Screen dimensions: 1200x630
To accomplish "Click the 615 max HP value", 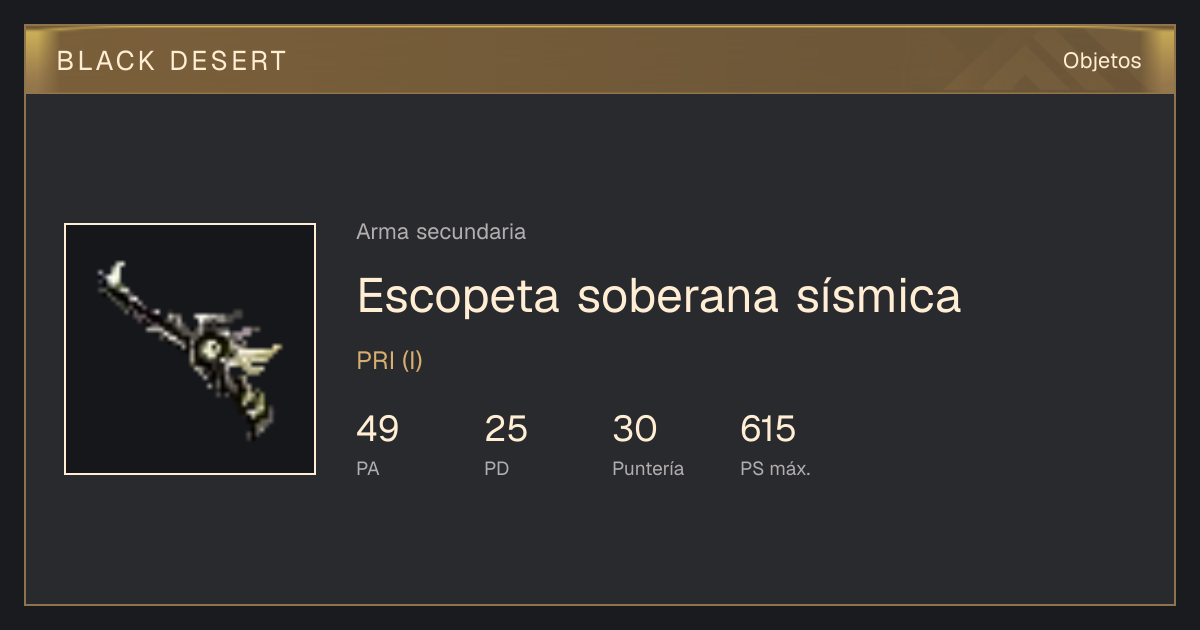I will [768, 429].
